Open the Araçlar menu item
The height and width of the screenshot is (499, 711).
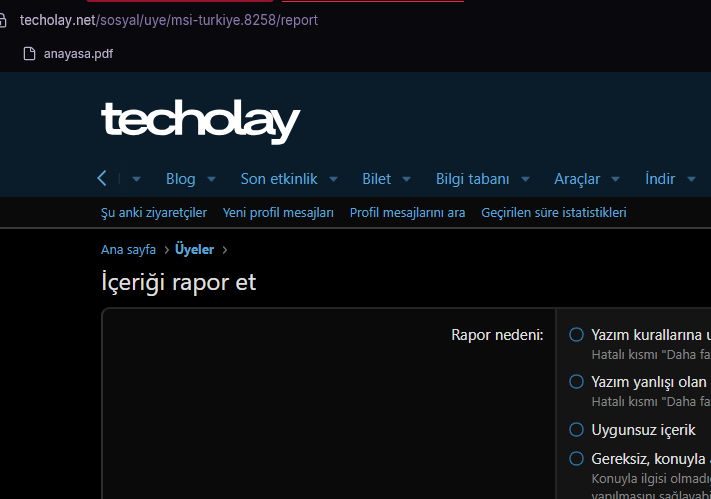coord(577,179)
